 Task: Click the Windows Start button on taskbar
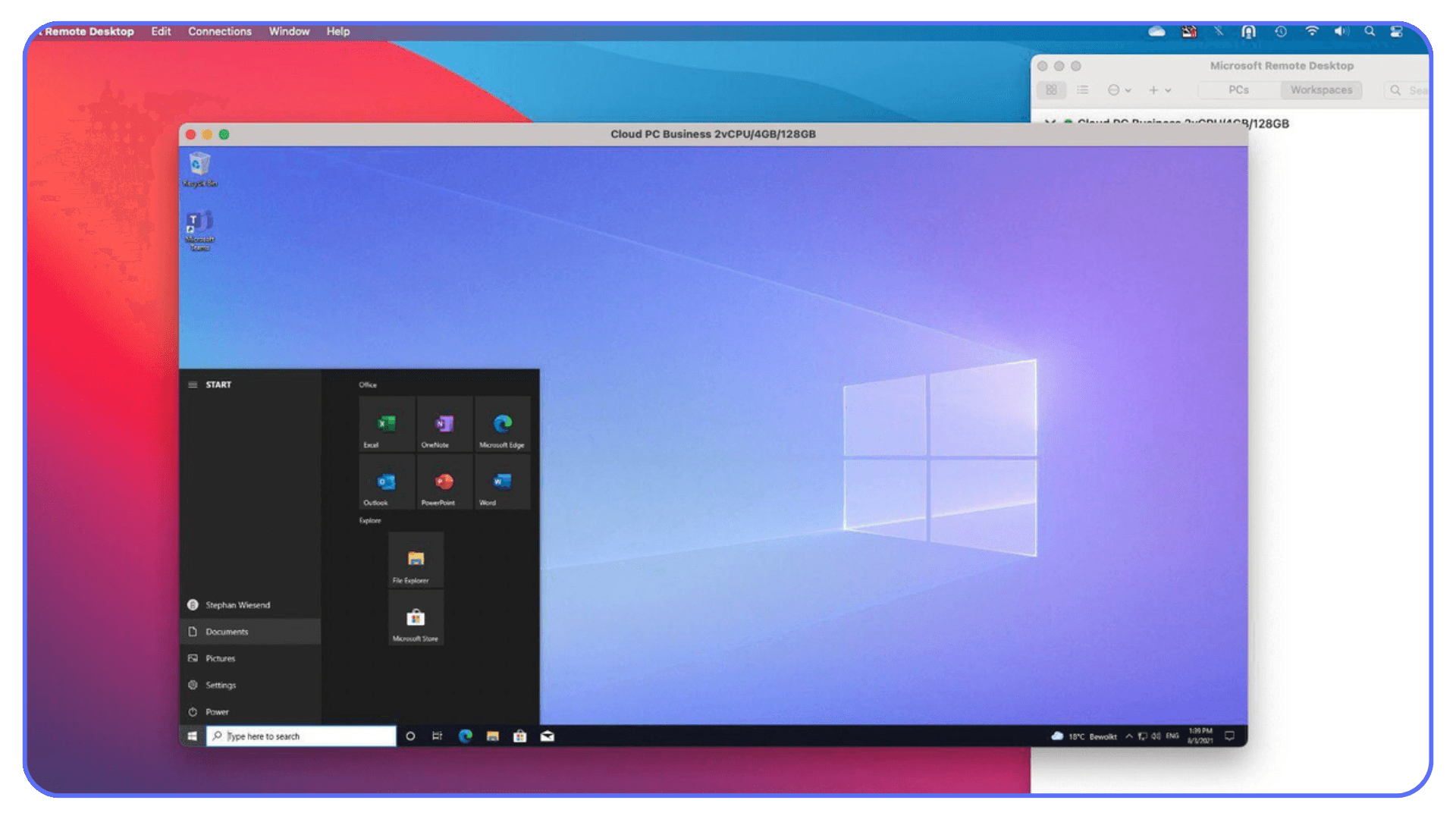coord(193,736)
